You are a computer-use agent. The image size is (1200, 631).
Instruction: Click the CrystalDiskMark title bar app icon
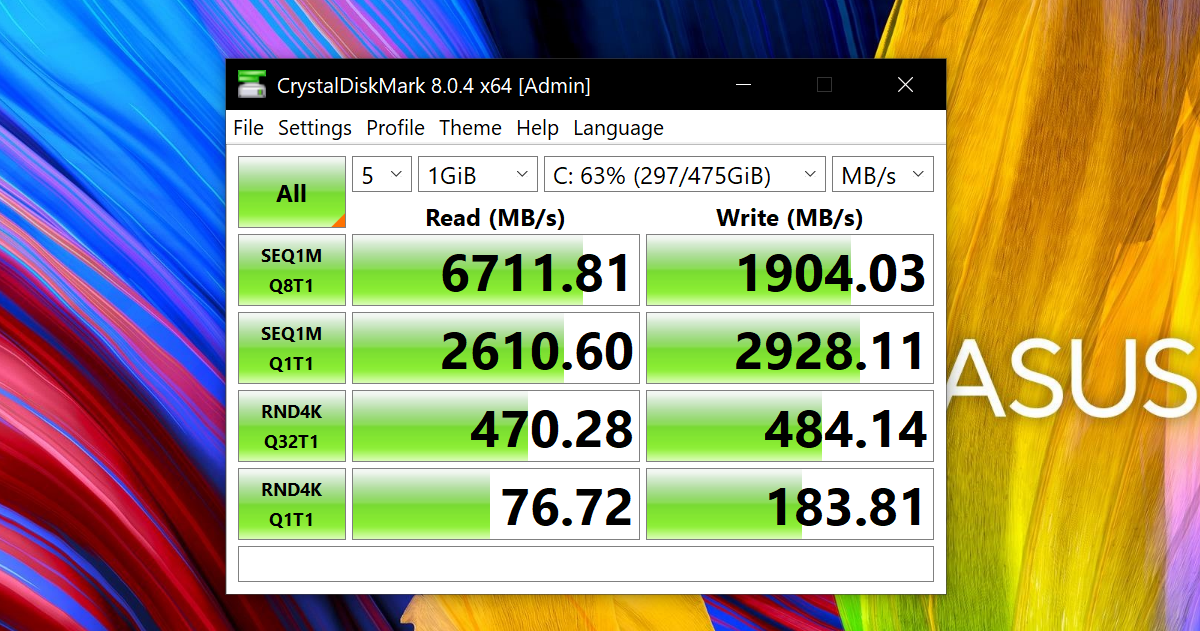coord(252,85)
